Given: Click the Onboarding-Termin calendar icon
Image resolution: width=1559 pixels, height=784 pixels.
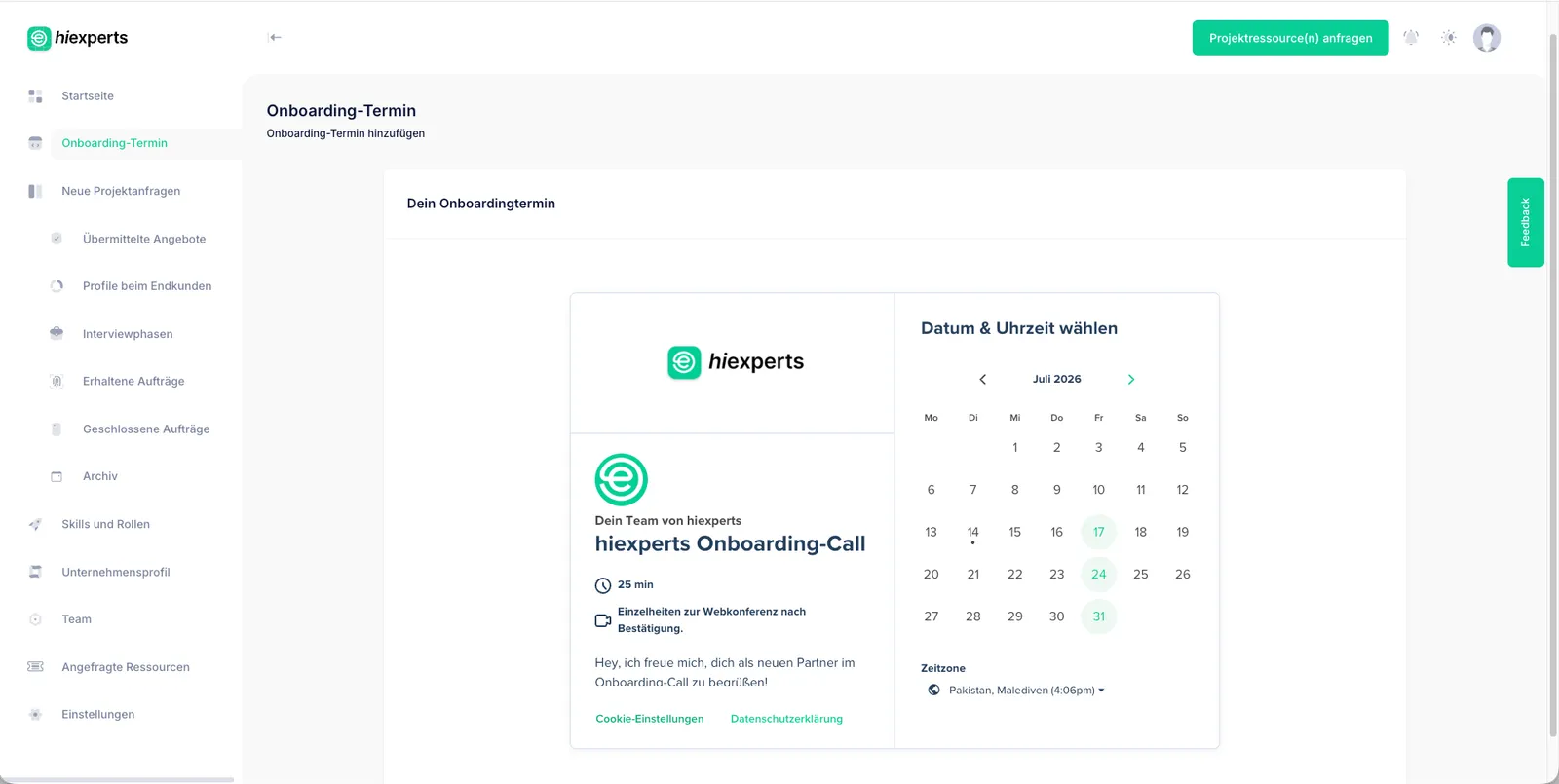Looking at the screenshot, I should [35, 143].
